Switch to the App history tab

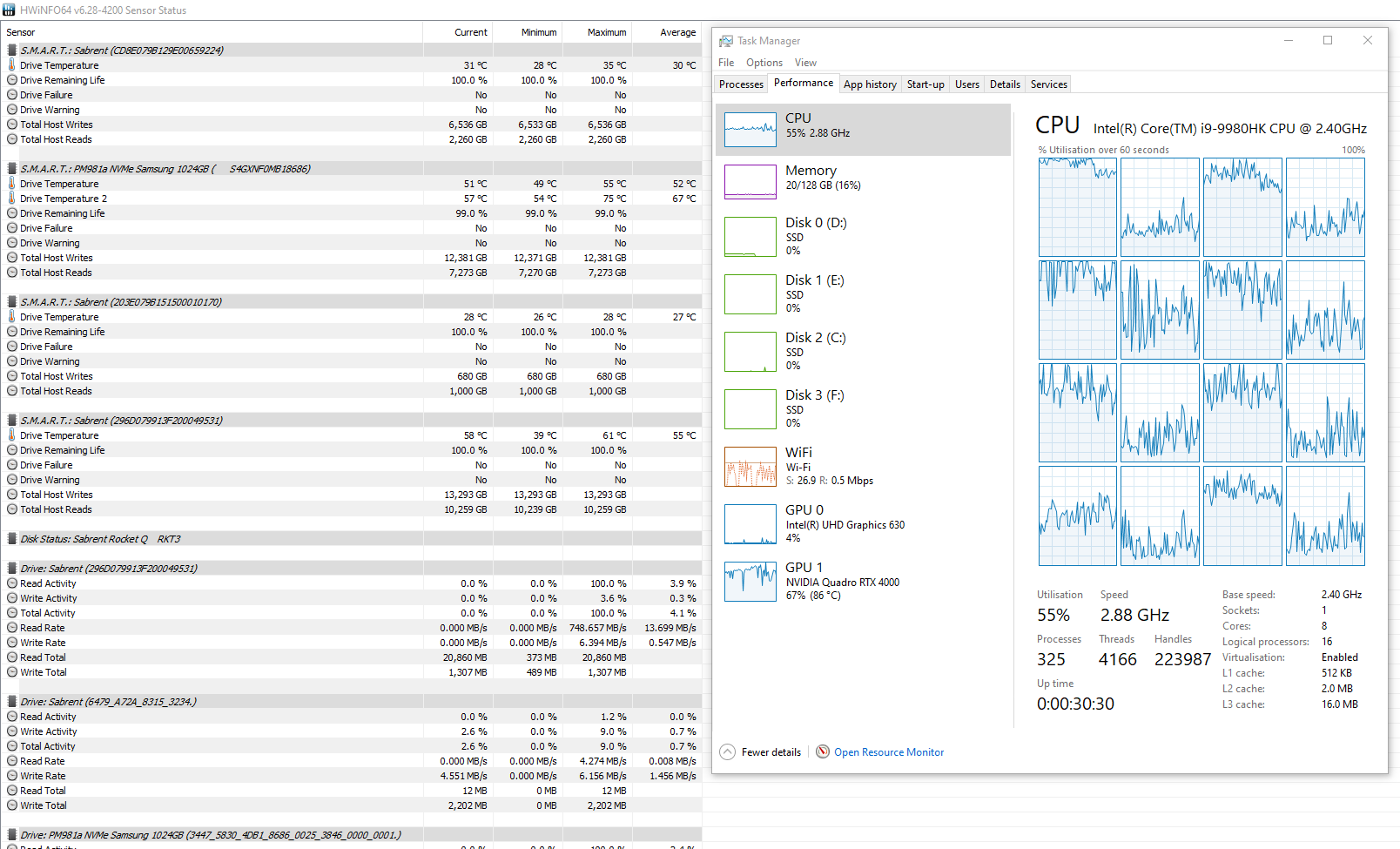tap(870, 84)
